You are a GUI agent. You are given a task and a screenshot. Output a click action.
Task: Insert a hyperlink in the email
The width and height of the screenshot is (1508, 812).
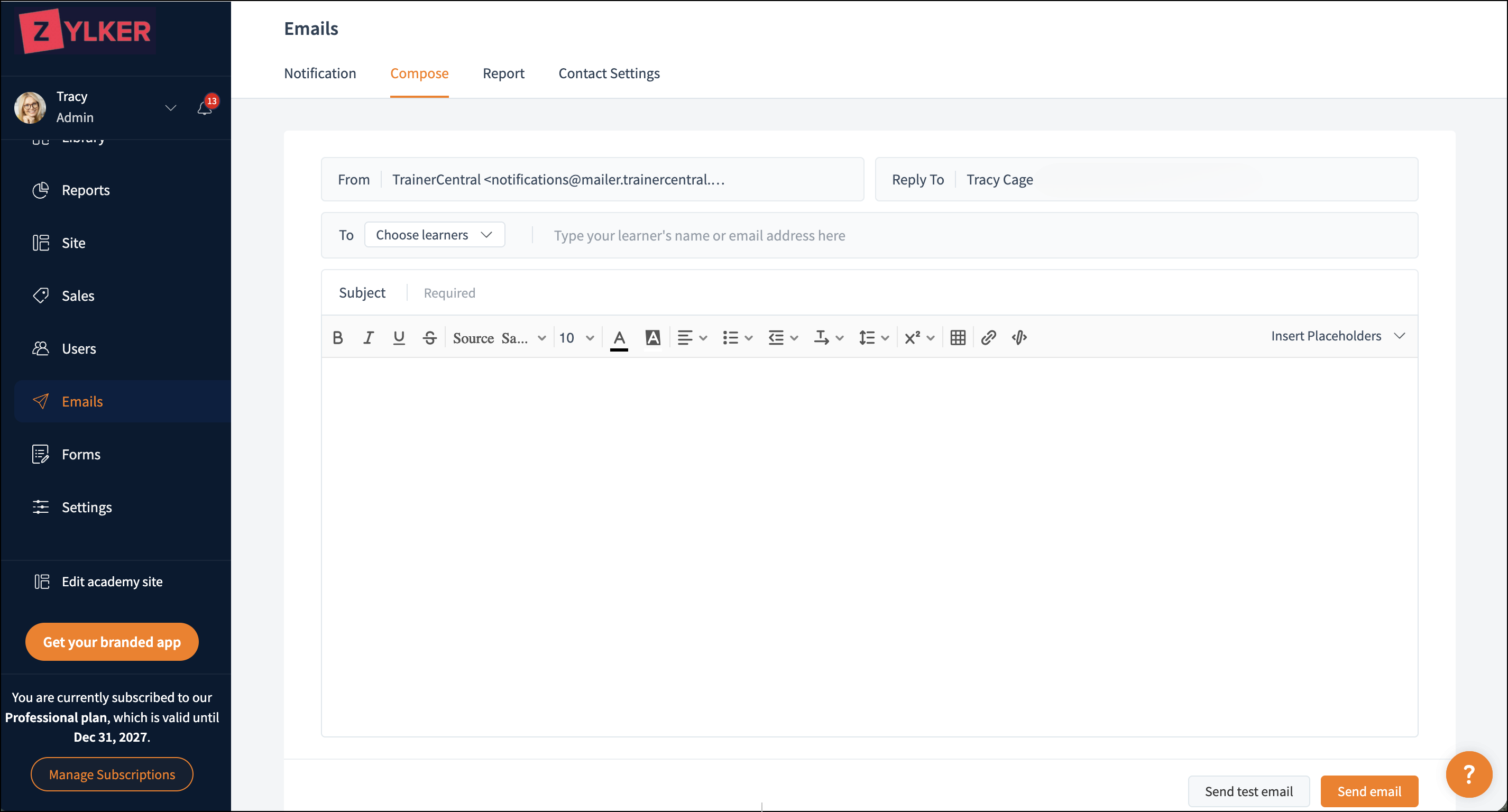coord(988,338)
